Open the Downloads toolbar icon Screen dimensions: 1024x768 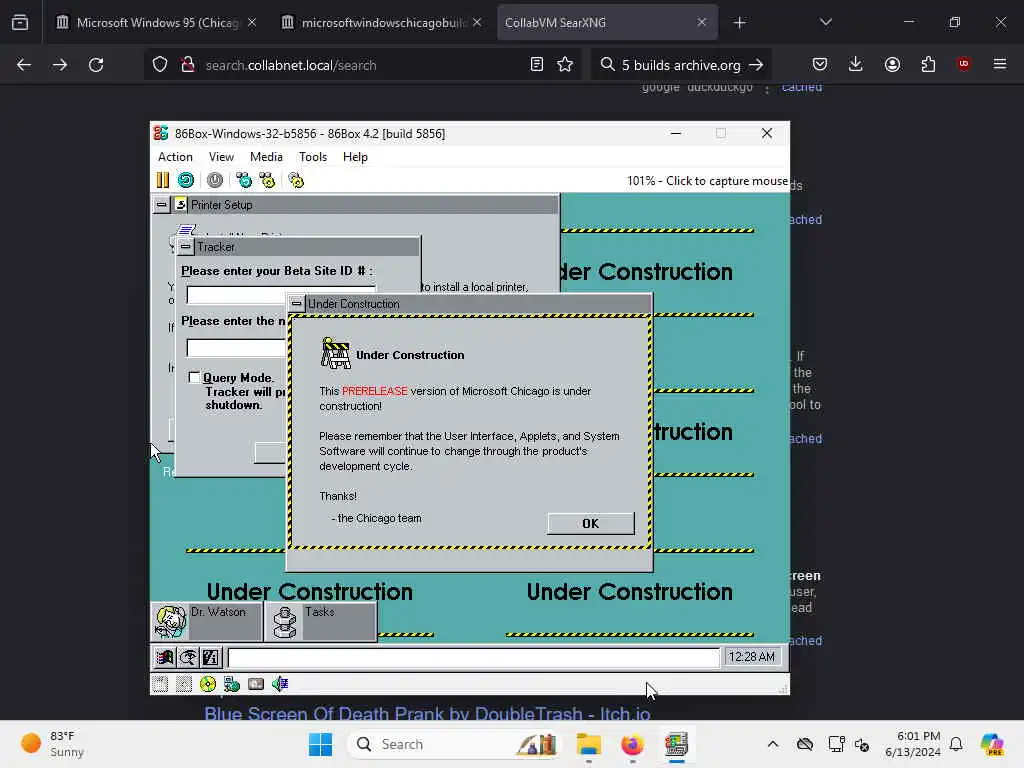pyautogui.click(x=856, y=65)
